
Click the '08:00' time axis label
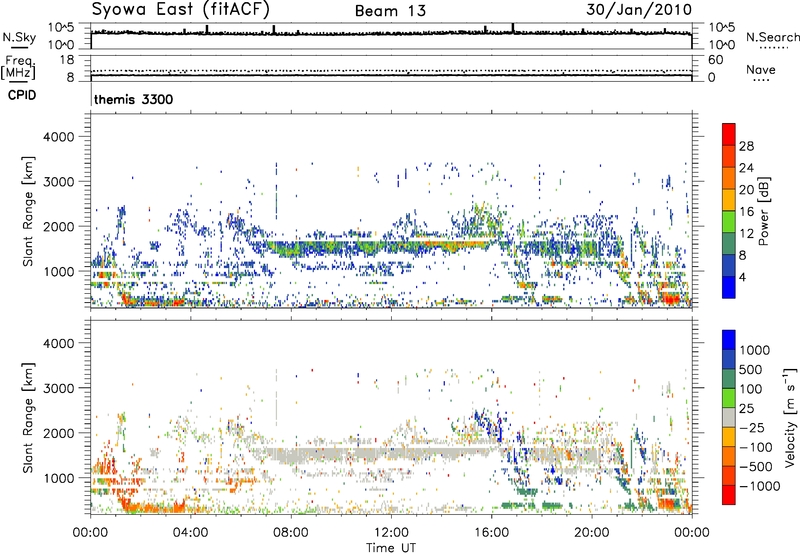pos(291,533)
